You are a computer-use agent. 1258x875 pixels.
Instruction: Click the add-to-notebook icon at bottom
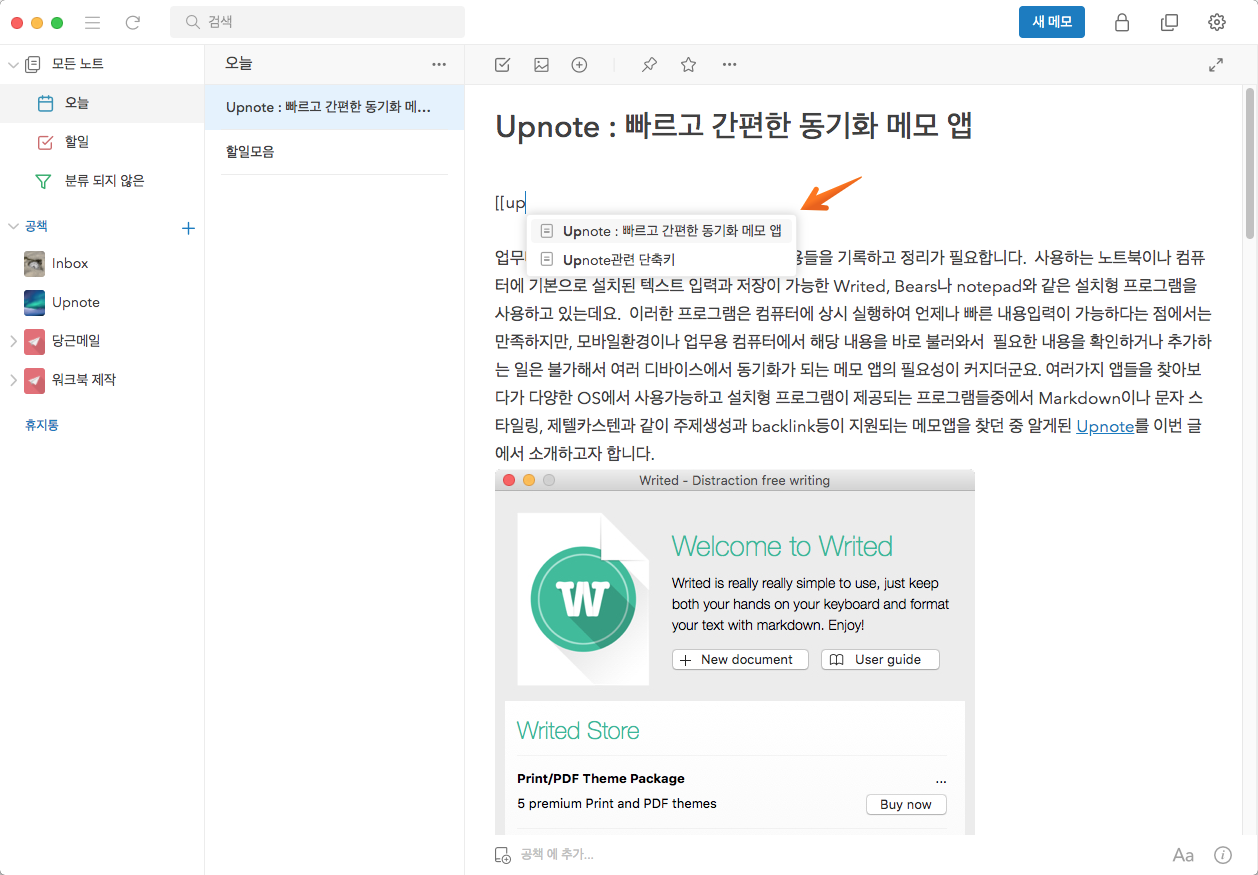503,855
